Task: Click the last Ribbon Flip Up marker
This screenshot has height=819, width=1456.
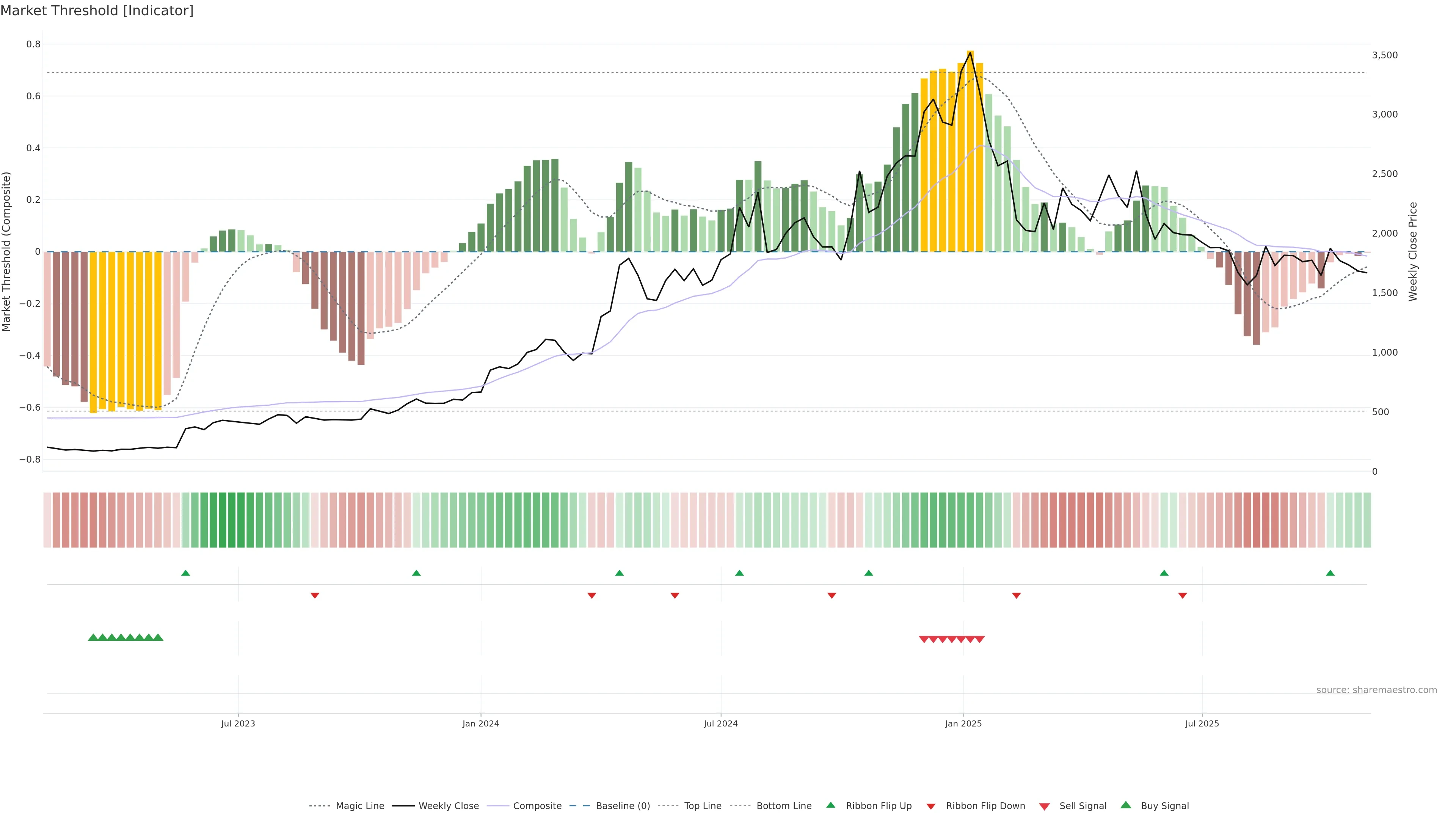Action: click(1330, 573)
